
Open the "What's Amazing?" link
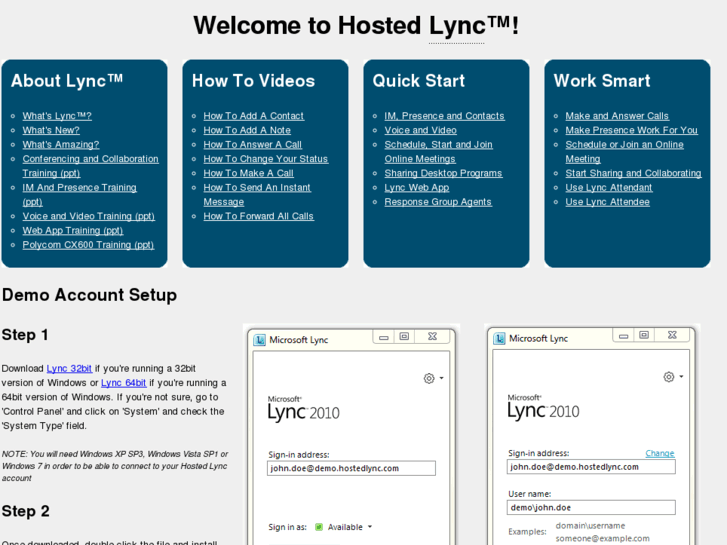tap(61, 145)
